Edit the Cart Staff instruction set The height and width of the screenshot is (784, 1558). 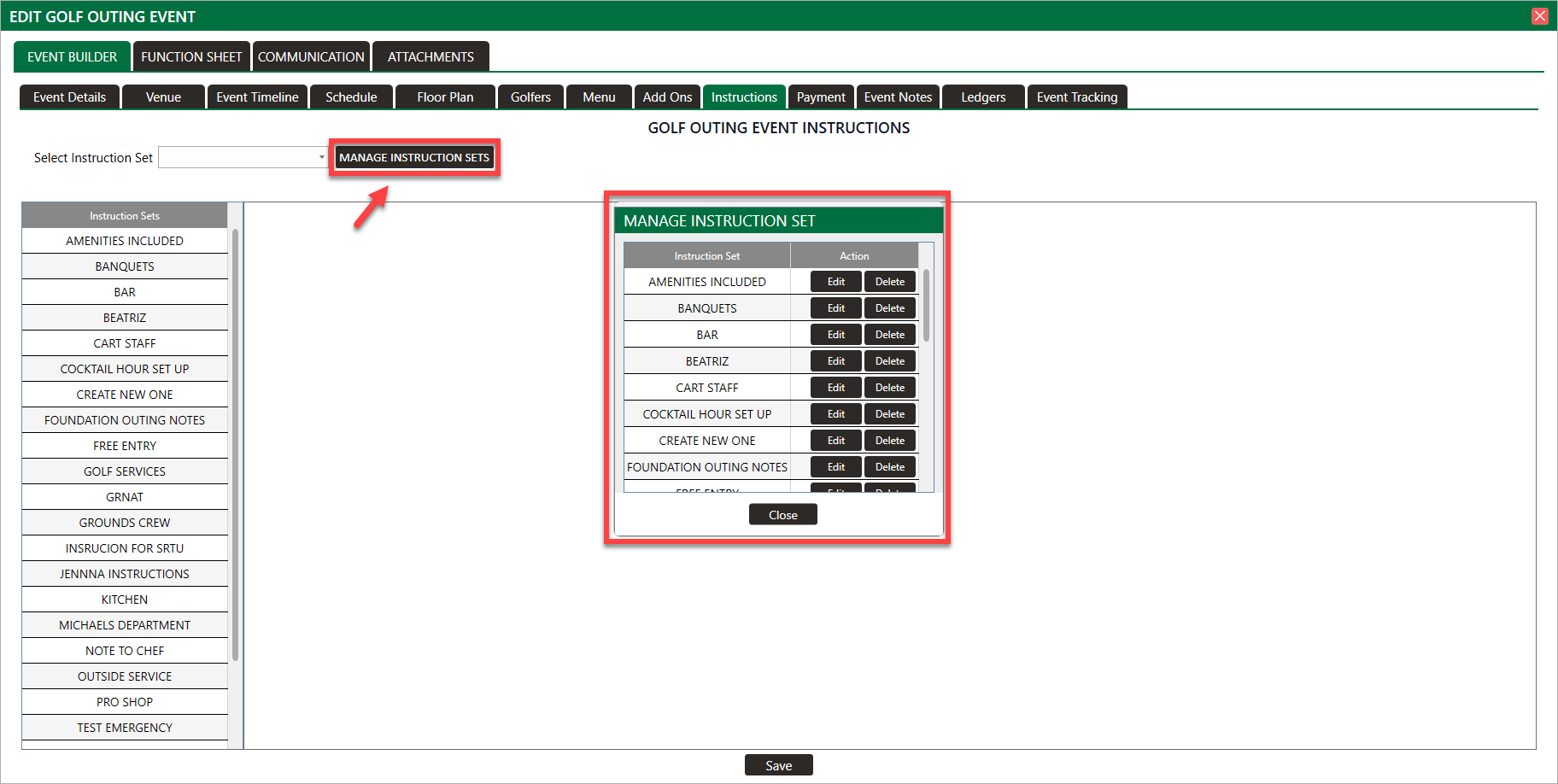click(835, 388)
